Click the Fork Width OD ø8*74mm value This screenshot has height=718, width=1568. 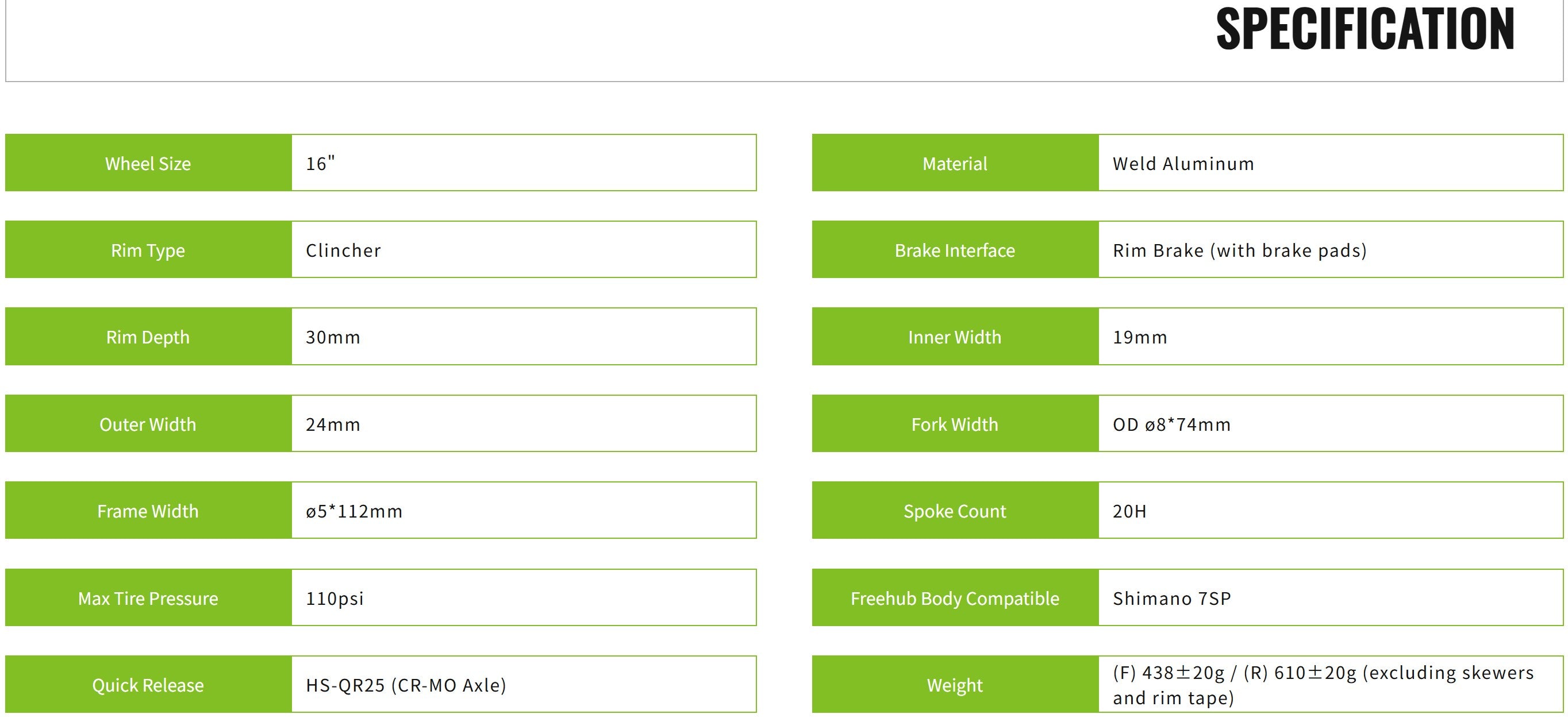coord(1172,424)
